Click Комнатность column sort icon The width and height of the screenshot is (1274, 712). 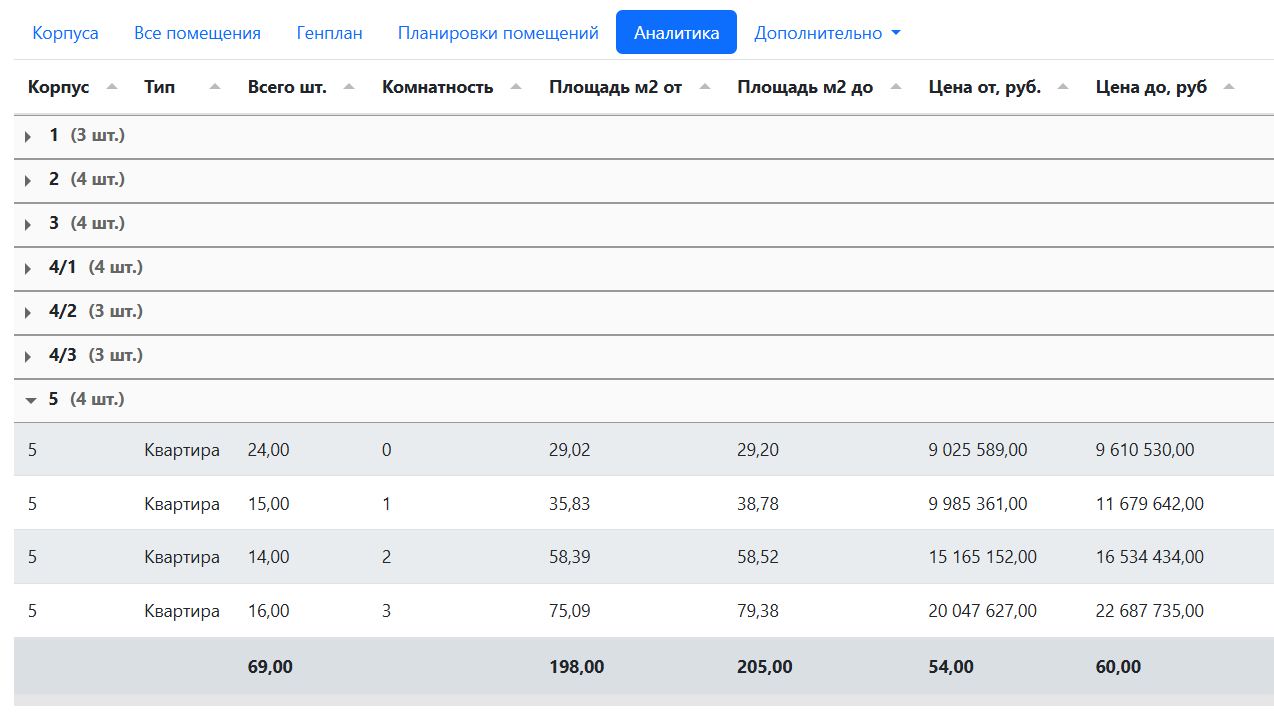[516, 87]
